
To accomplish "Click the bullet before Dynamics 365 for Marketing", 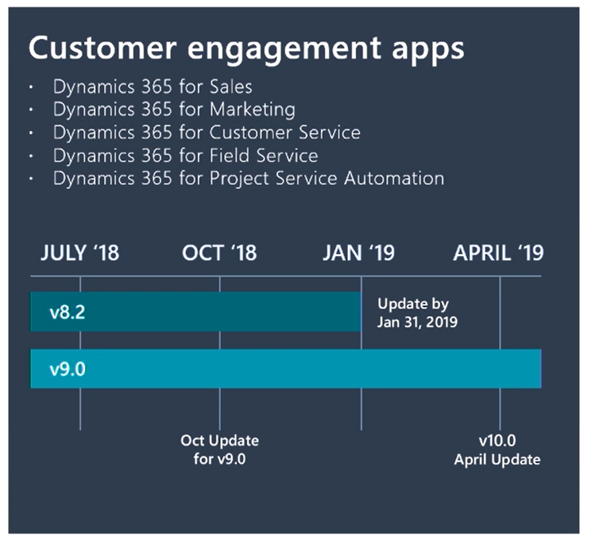I will 31,110.
